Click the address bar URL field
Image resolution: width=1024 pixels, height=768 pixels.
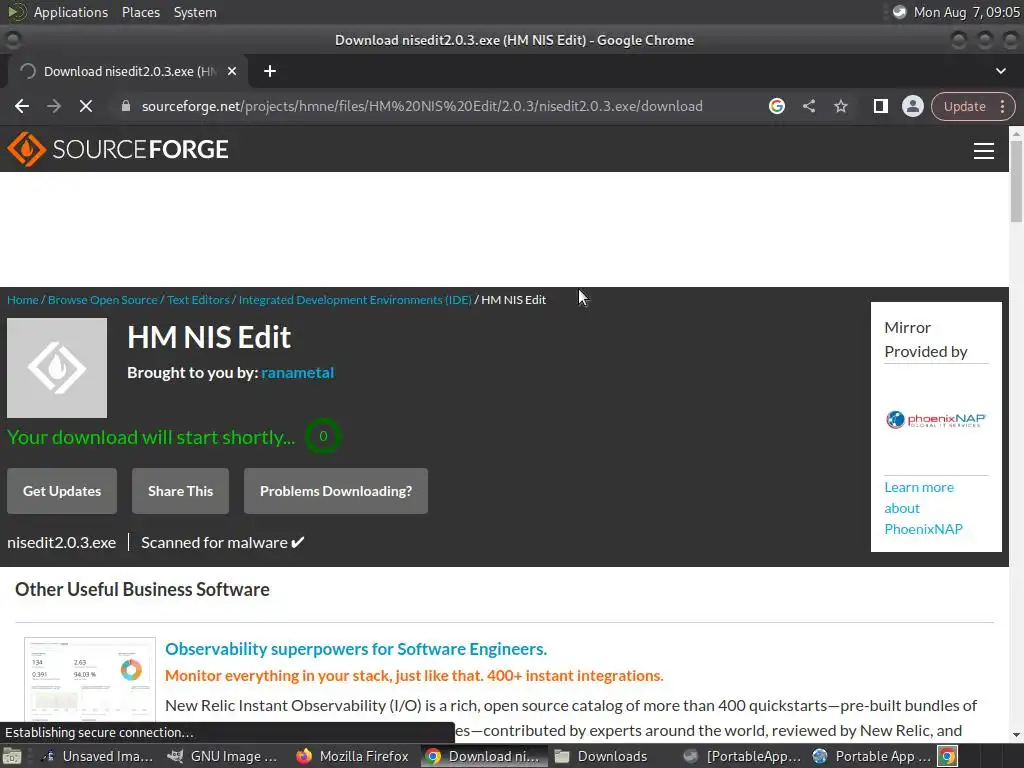coord(422,106)
